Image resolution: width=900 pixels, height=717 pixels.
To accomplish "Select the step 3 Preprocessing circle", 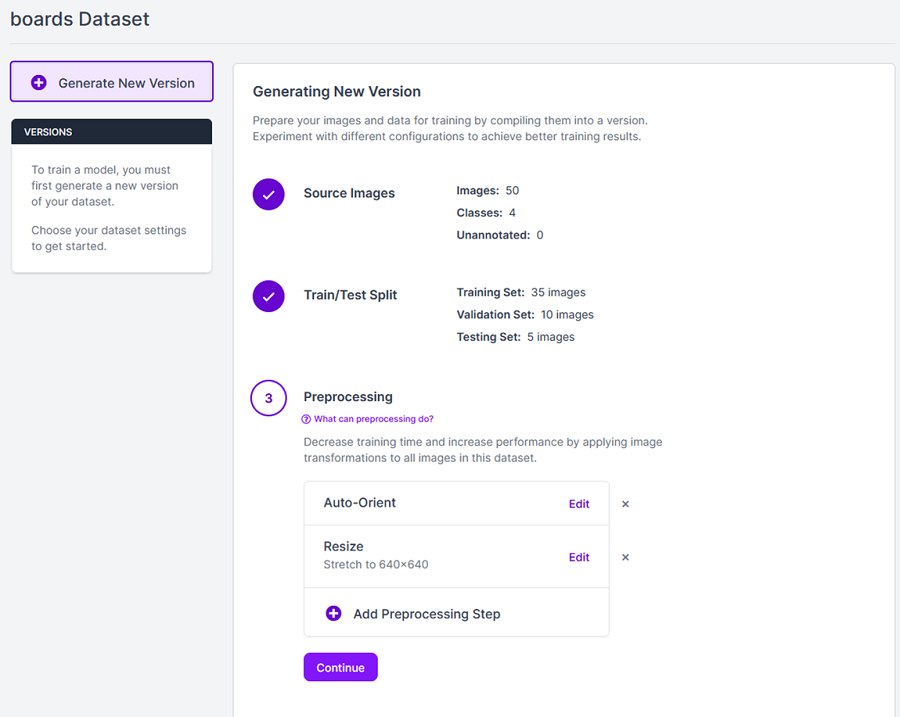I will click(x=268, y=398).
